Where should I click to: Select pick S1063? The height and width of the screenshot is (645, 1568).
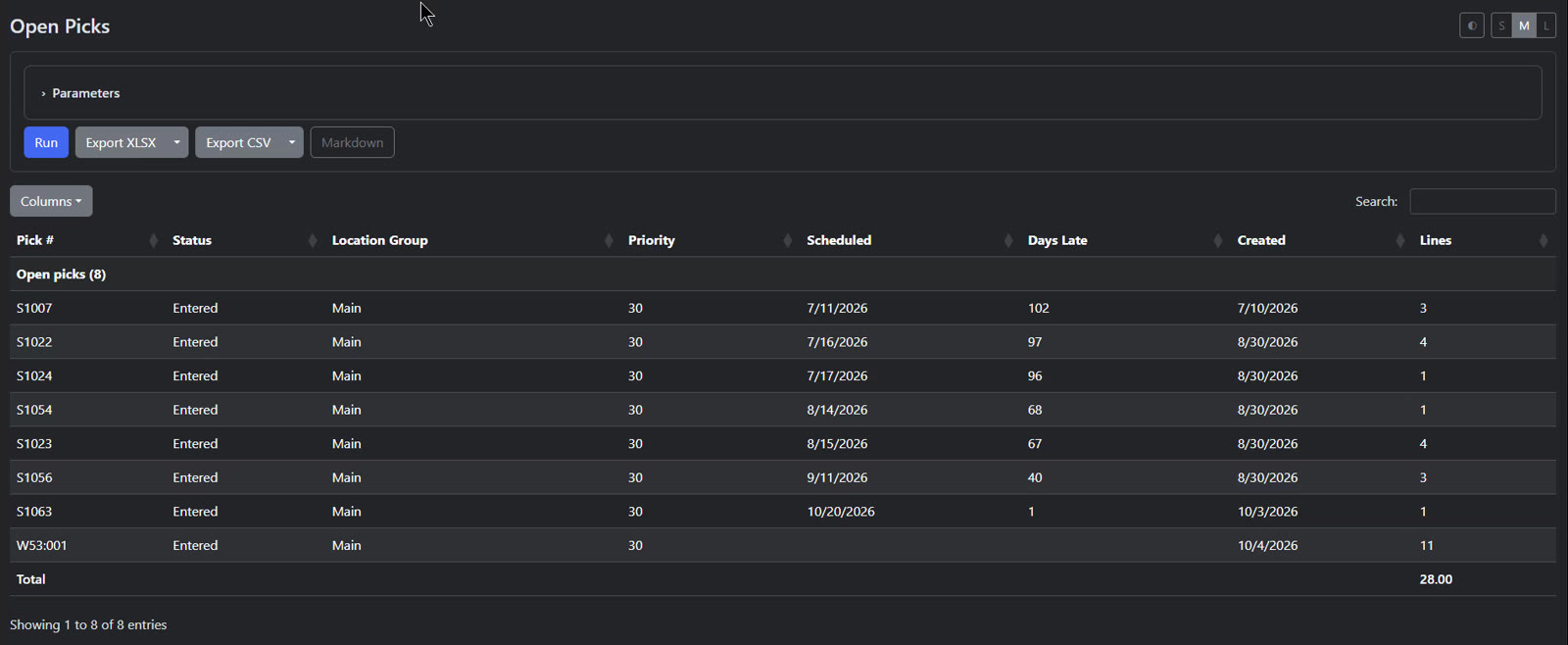click(34, 512)
